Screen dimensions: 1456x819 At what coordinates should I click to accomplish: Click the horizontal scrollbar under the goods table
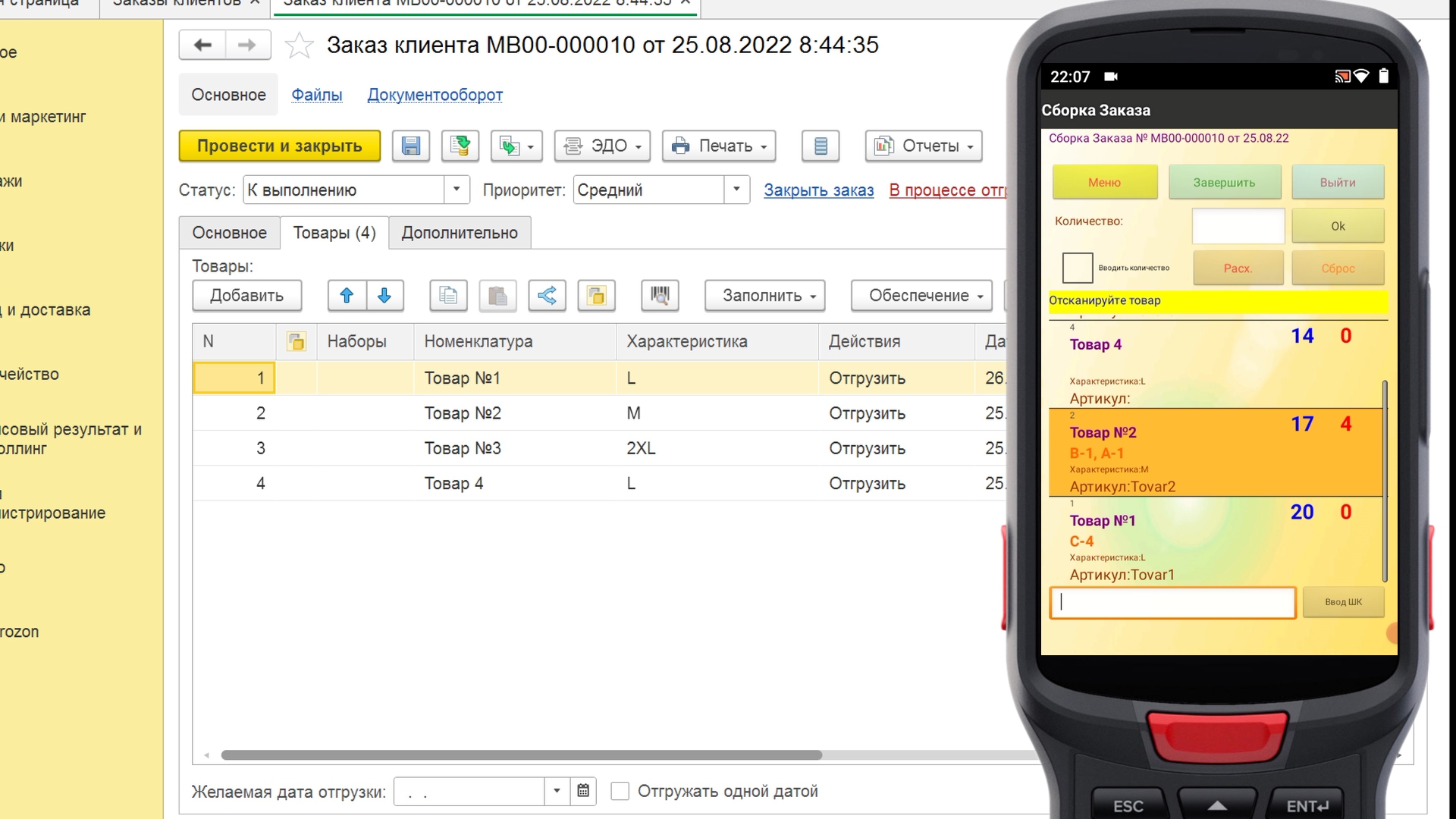522,755
